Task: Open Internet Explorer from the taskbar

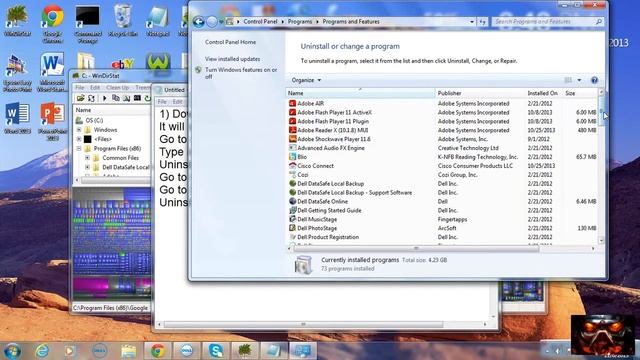Action: (42, 351)
